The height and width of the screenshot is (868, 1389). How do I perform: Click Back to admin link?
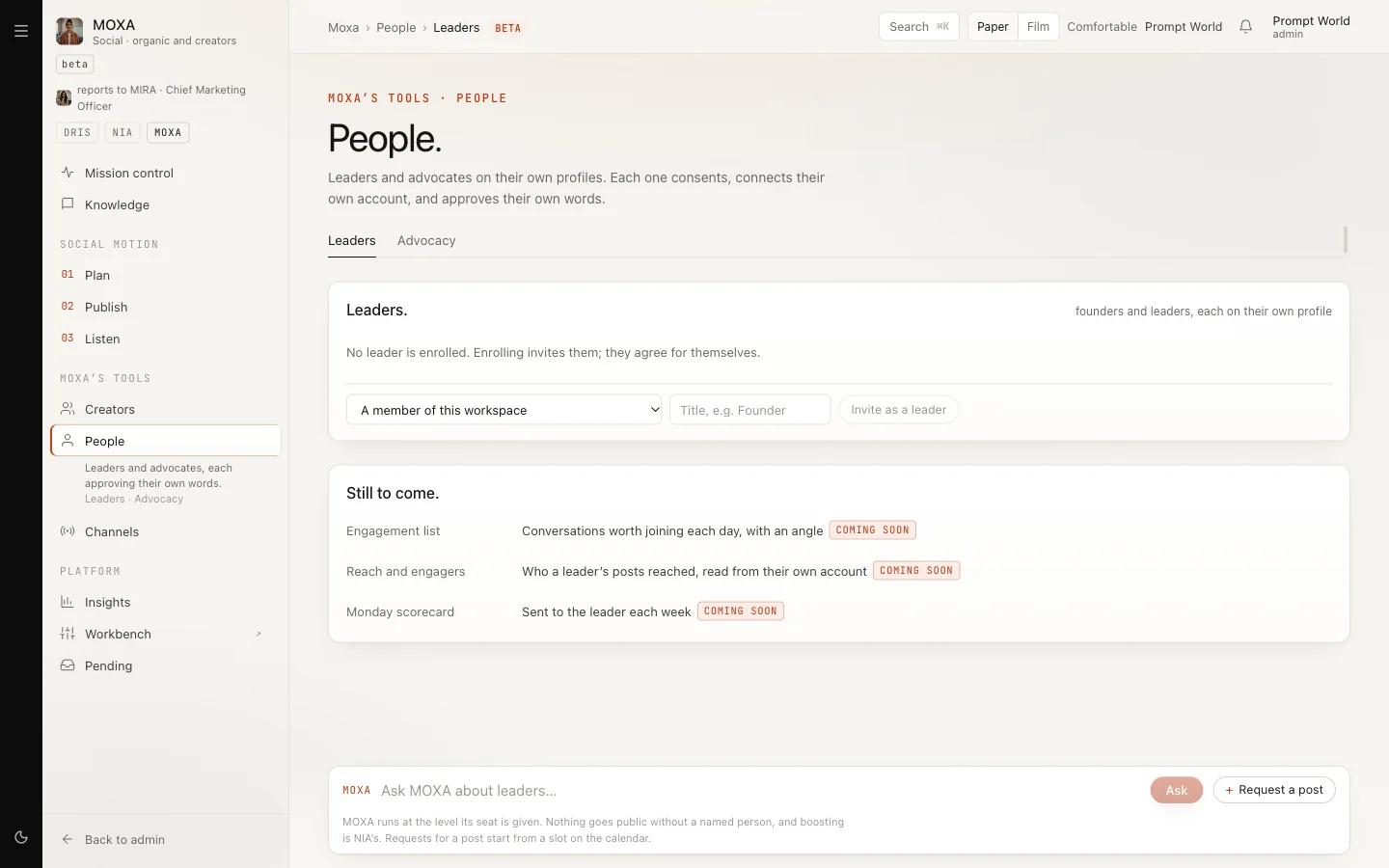click(124, 839)
